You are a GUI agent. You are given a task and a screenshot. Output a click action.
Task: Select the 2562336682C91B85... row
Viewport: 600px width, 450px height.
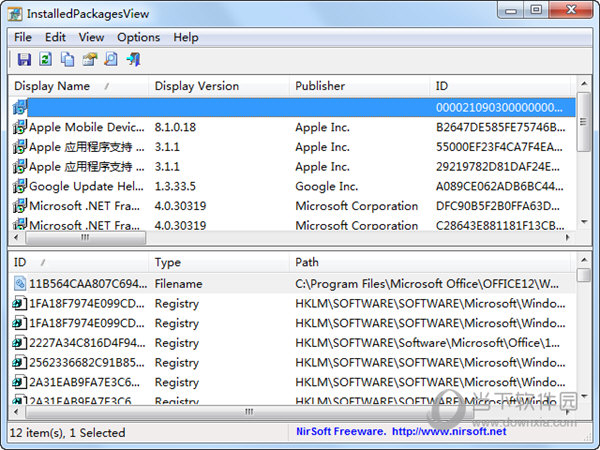point(292,362)
